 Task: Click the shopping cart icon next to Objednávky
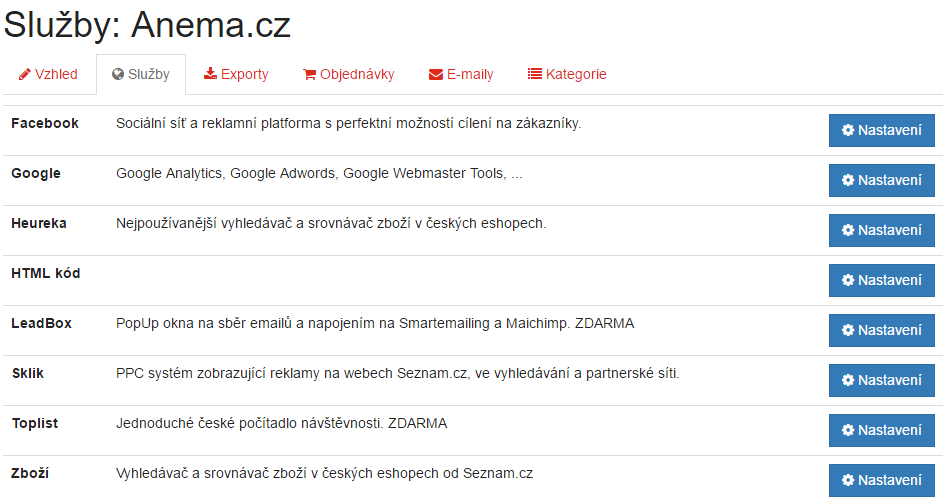(x=309, y=74)
